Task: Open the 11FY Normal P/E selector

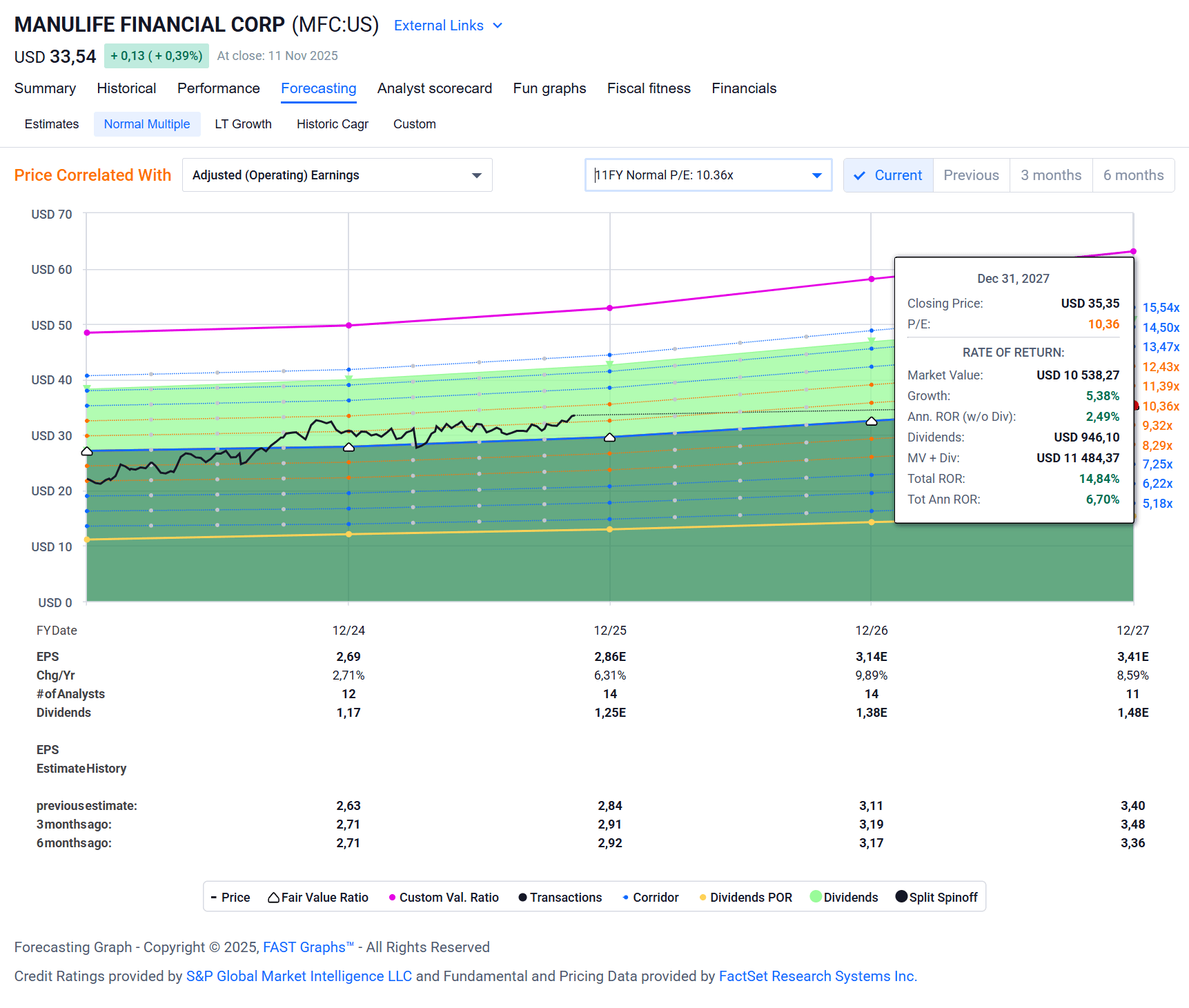Action: coord(707,175)
